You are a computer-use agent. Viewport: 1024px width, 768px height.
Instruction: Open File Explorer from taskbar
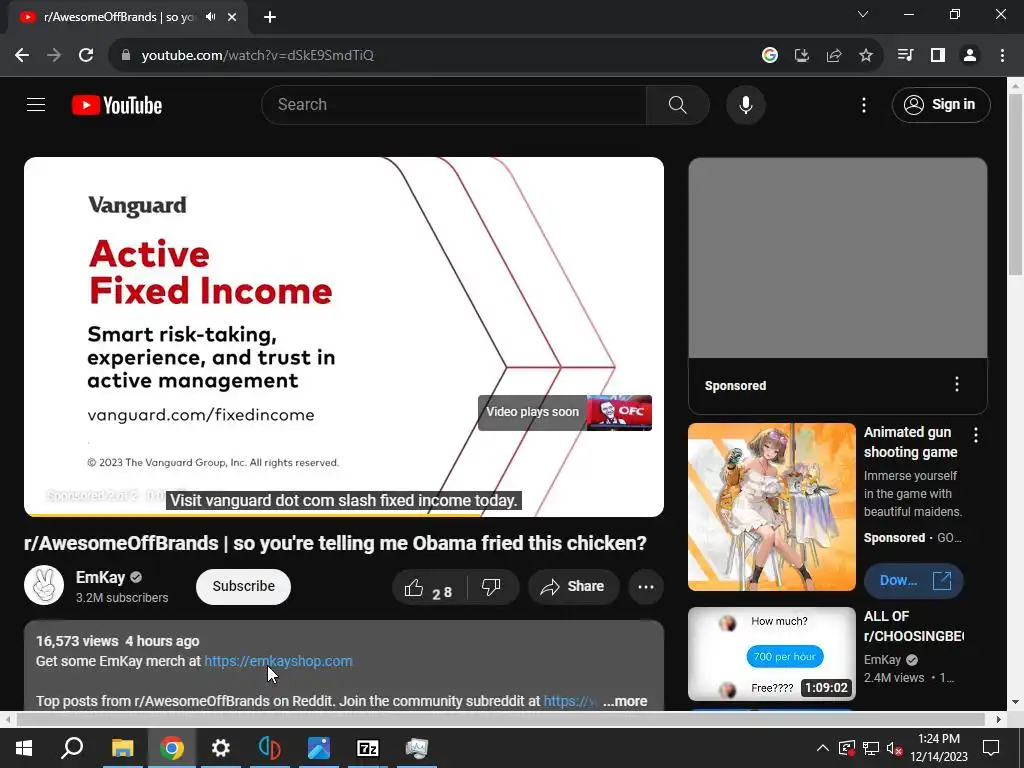(122, 748)
